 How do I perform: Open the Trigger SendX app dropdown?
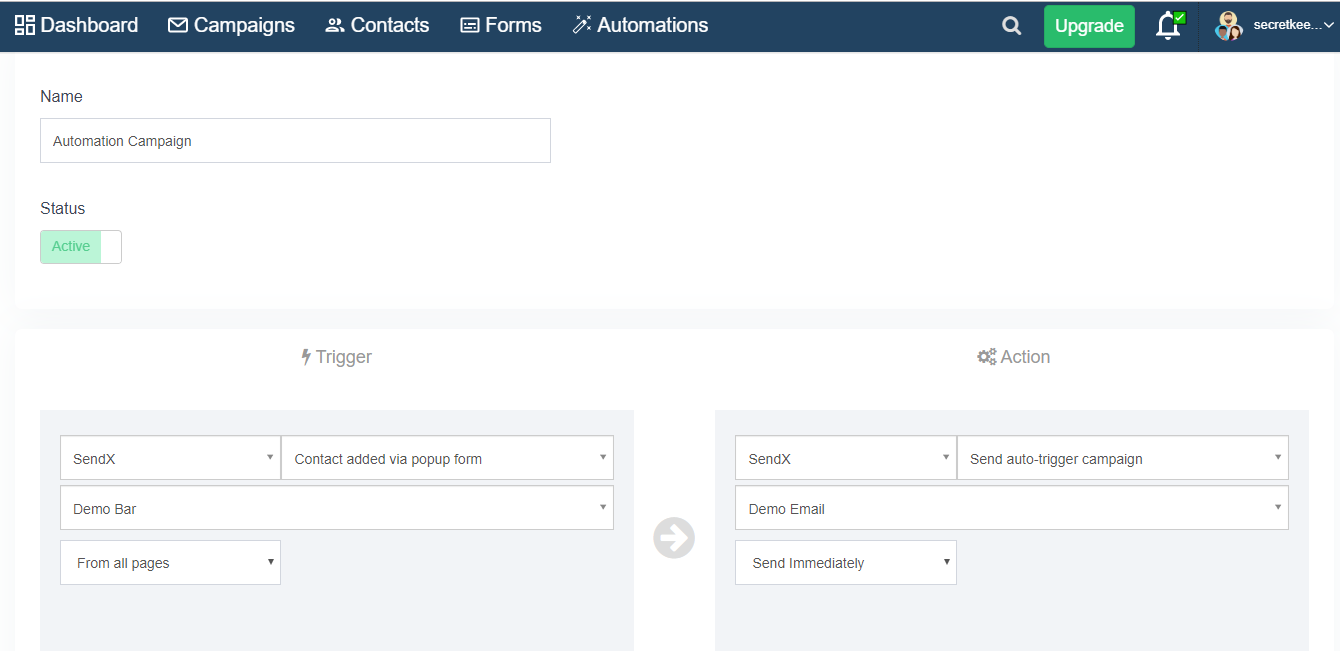point(170,458)
